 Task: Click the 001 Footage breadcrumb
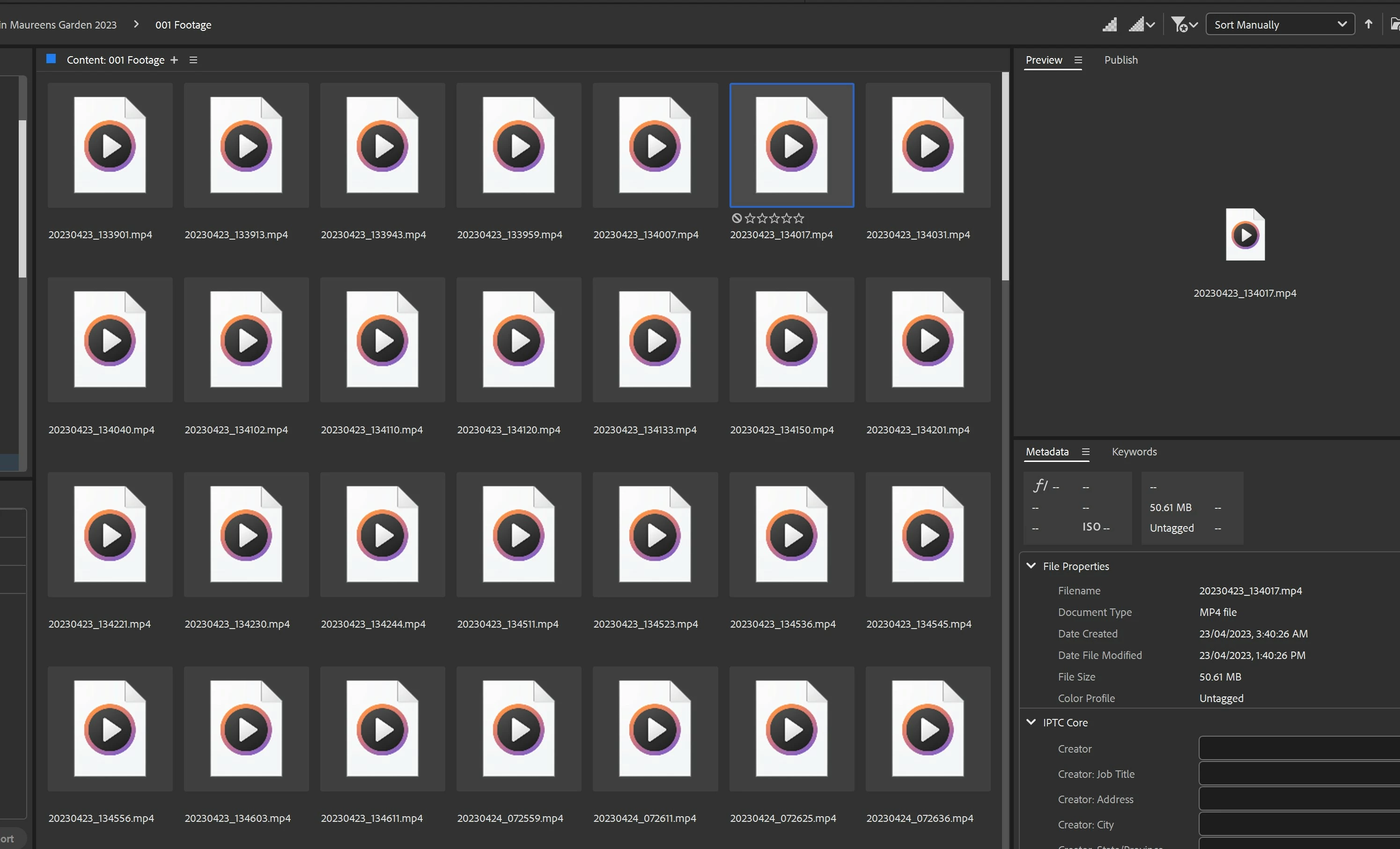tap(183, 24)
